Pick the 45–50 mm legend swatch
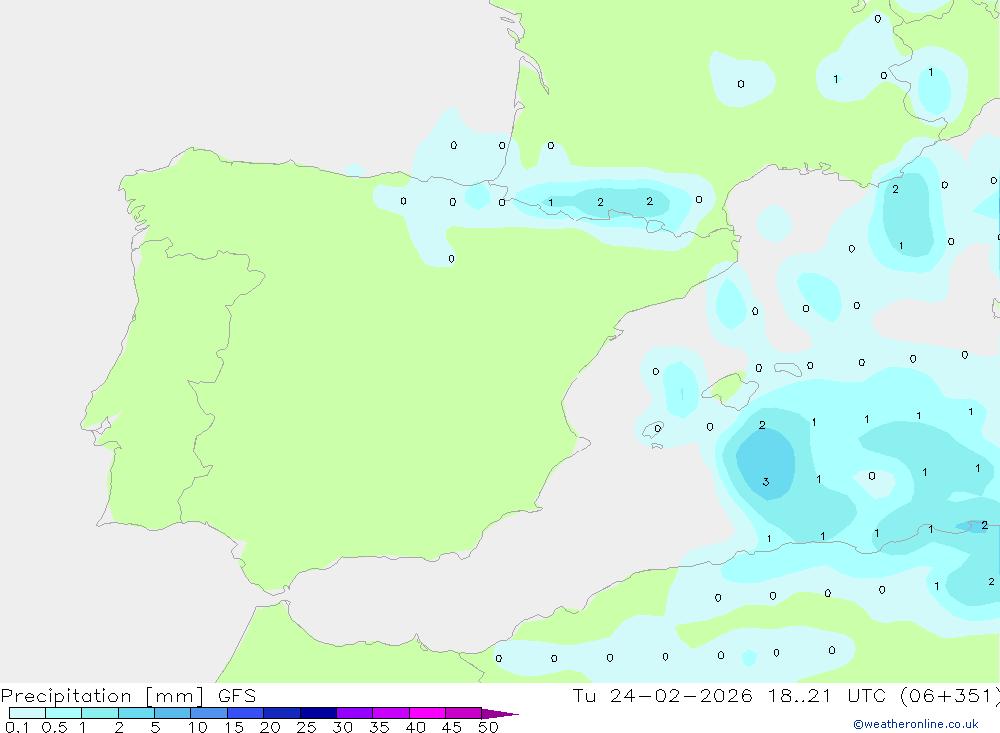The image size is (1000, 733). tap(464, 713)
